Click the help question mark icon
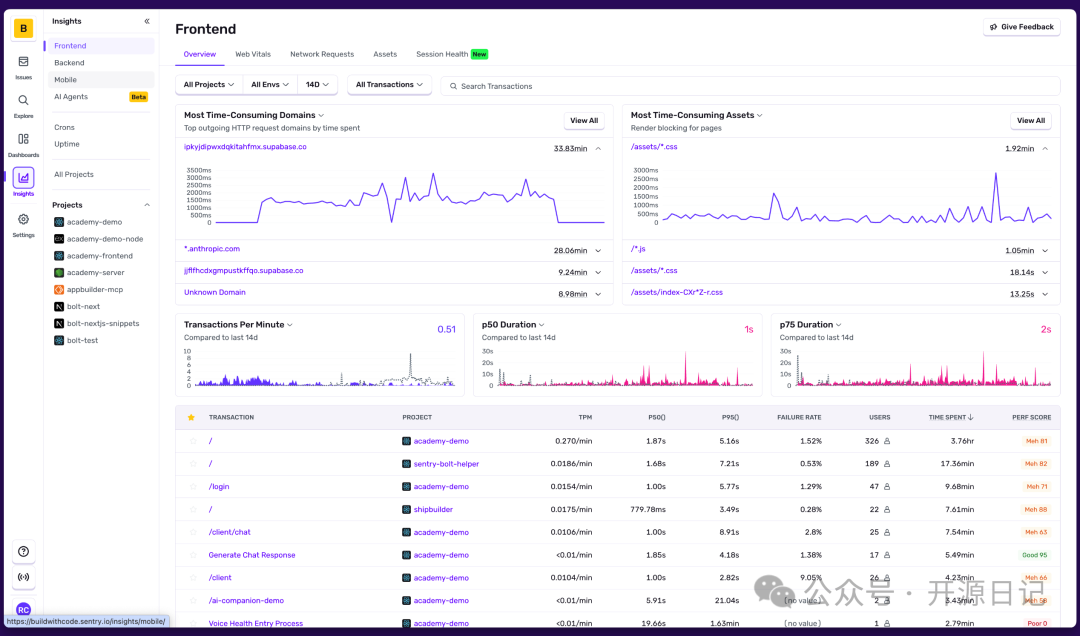This screenshot has width=1080, height=636. [x=23, y=551]
